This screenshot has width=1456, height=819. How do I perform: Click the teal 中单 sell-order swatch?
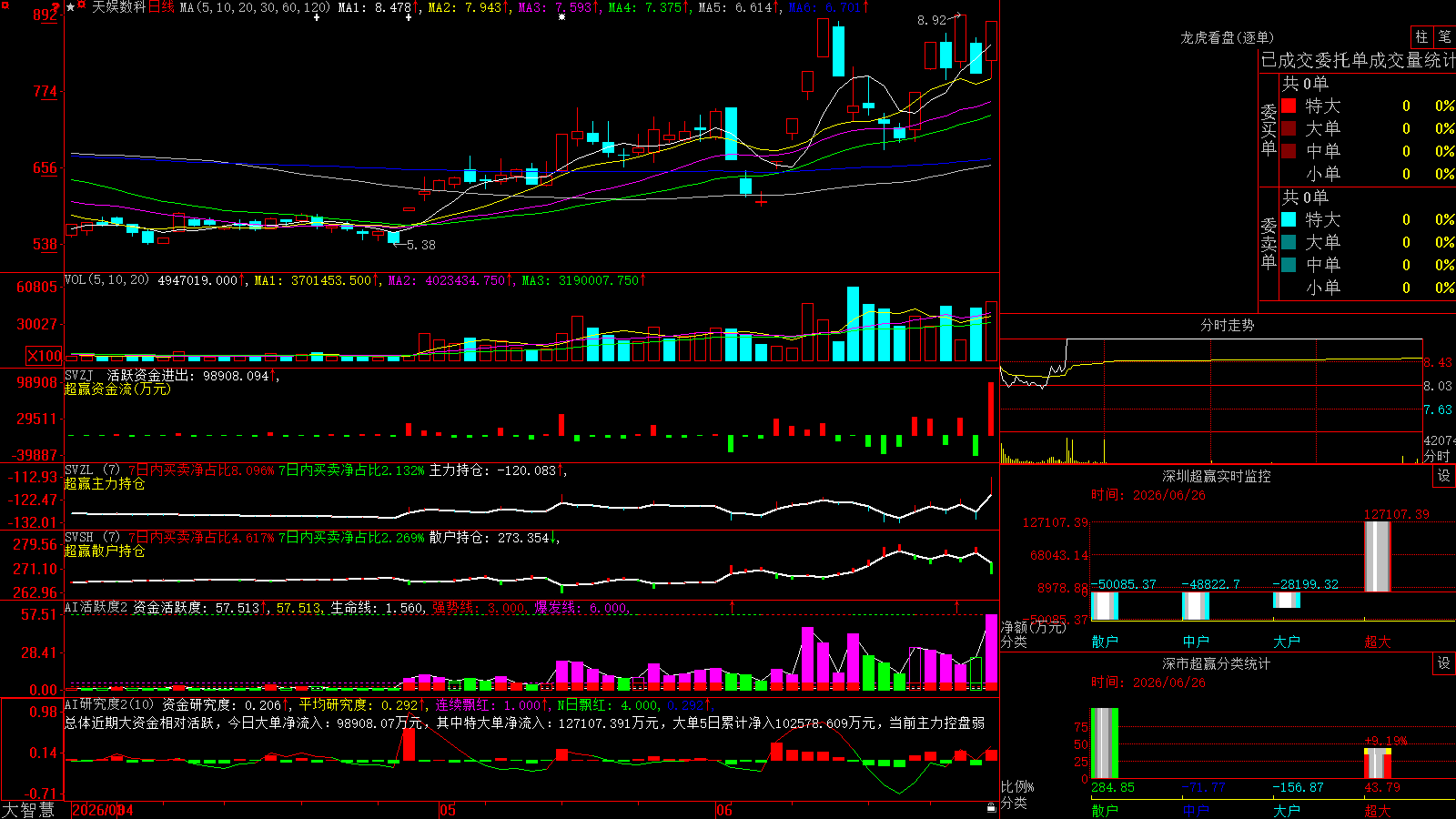(1289, 265)
